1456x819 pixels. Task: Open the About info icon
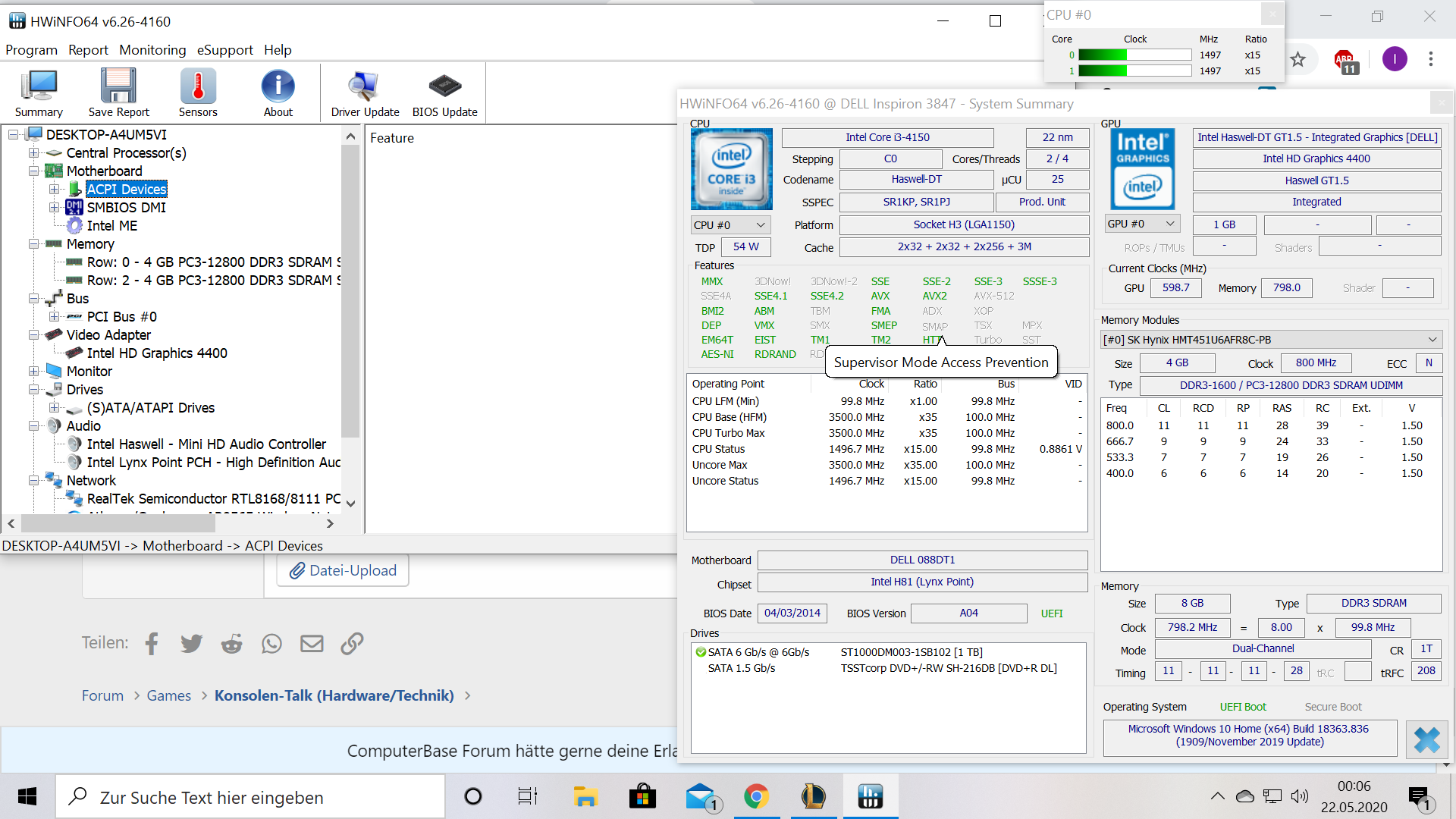point(278,93)
